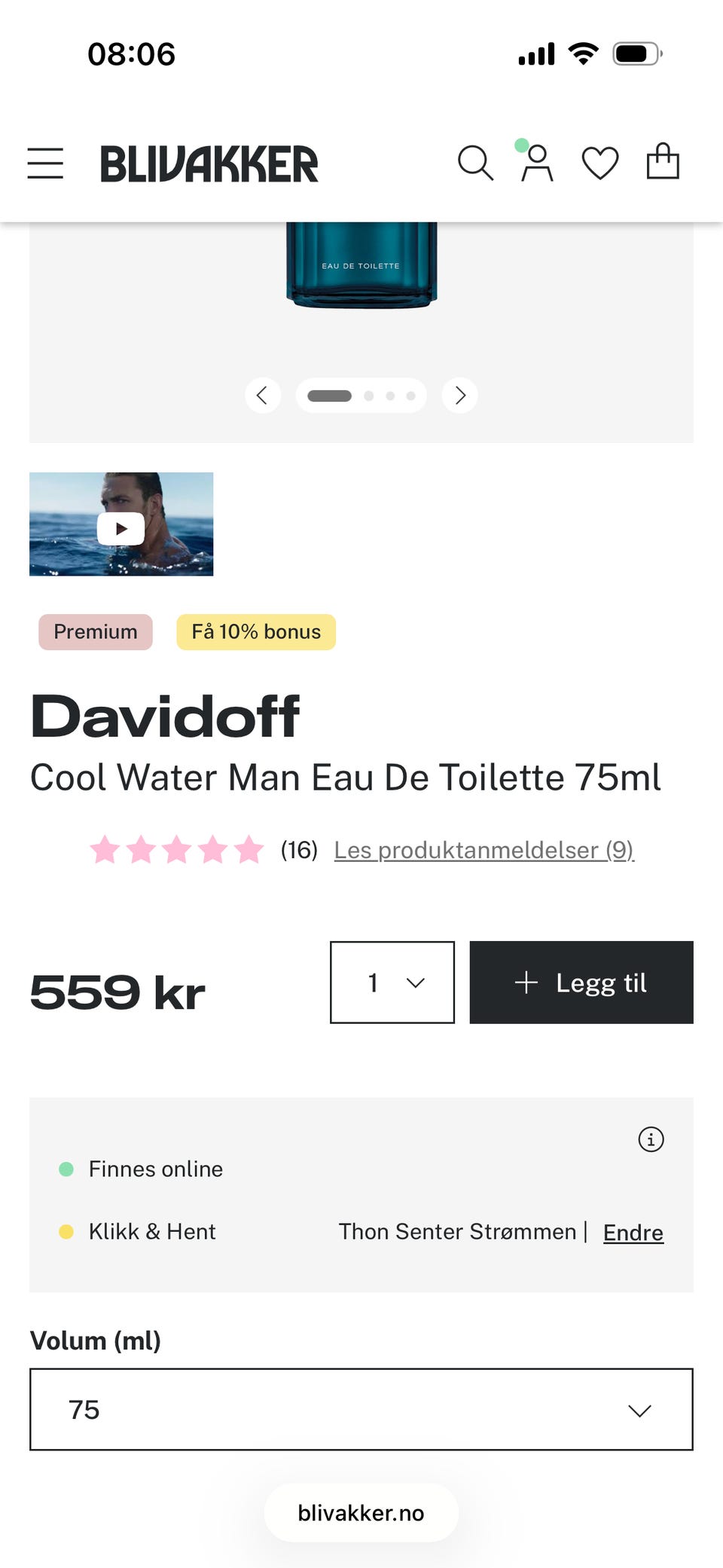Click Endre to change store
The image size is (723, 1568).
pyautogui.click(x=633, y=1233)
